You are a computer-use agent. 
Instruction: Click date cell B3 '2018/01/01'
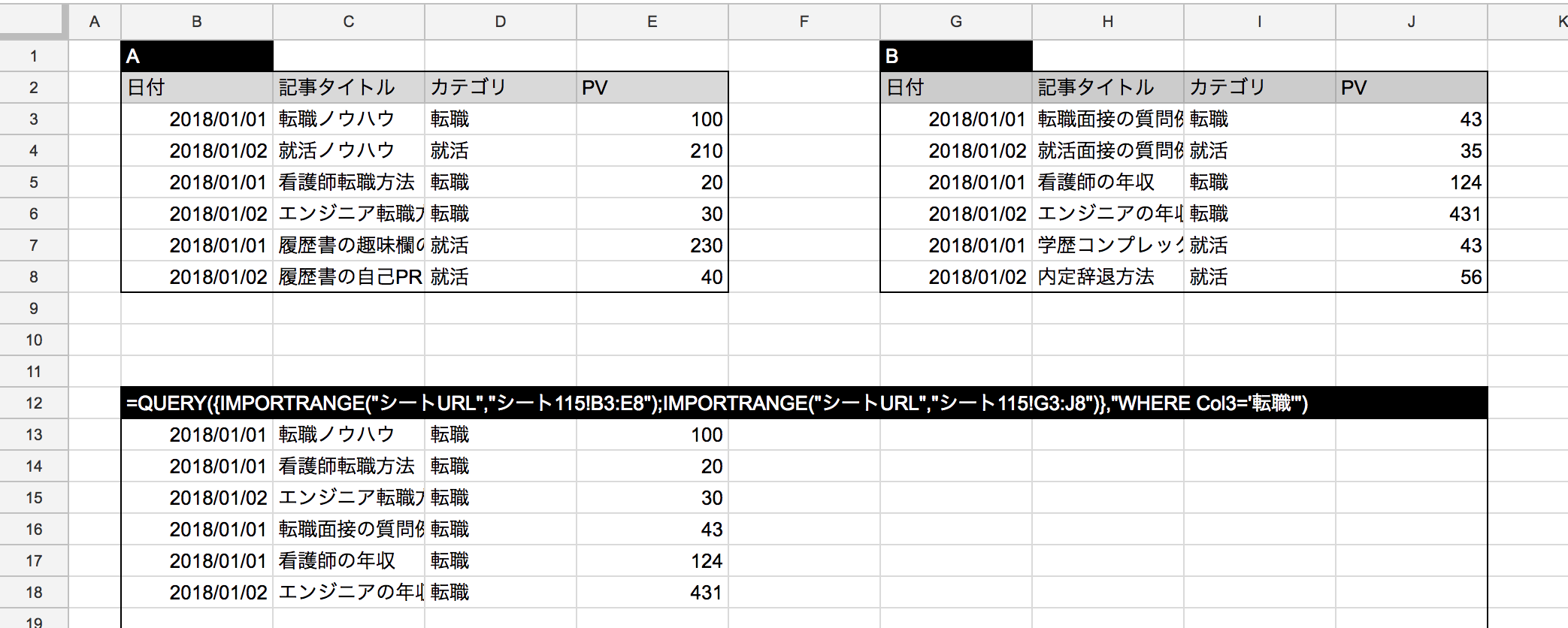click(x=197, y=119)
